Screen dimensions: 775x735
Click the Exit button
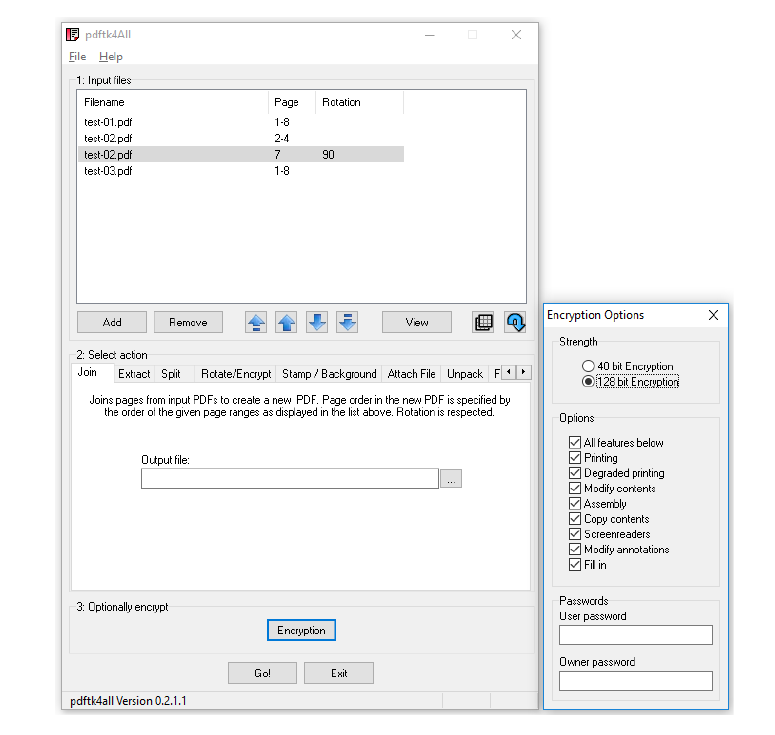[339, 673]
